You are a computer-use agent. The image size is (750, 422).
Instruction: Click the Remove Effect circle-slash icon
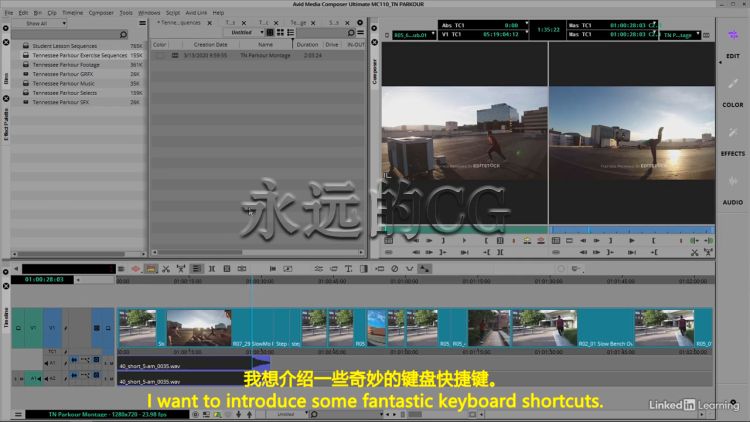pos(395,269)
